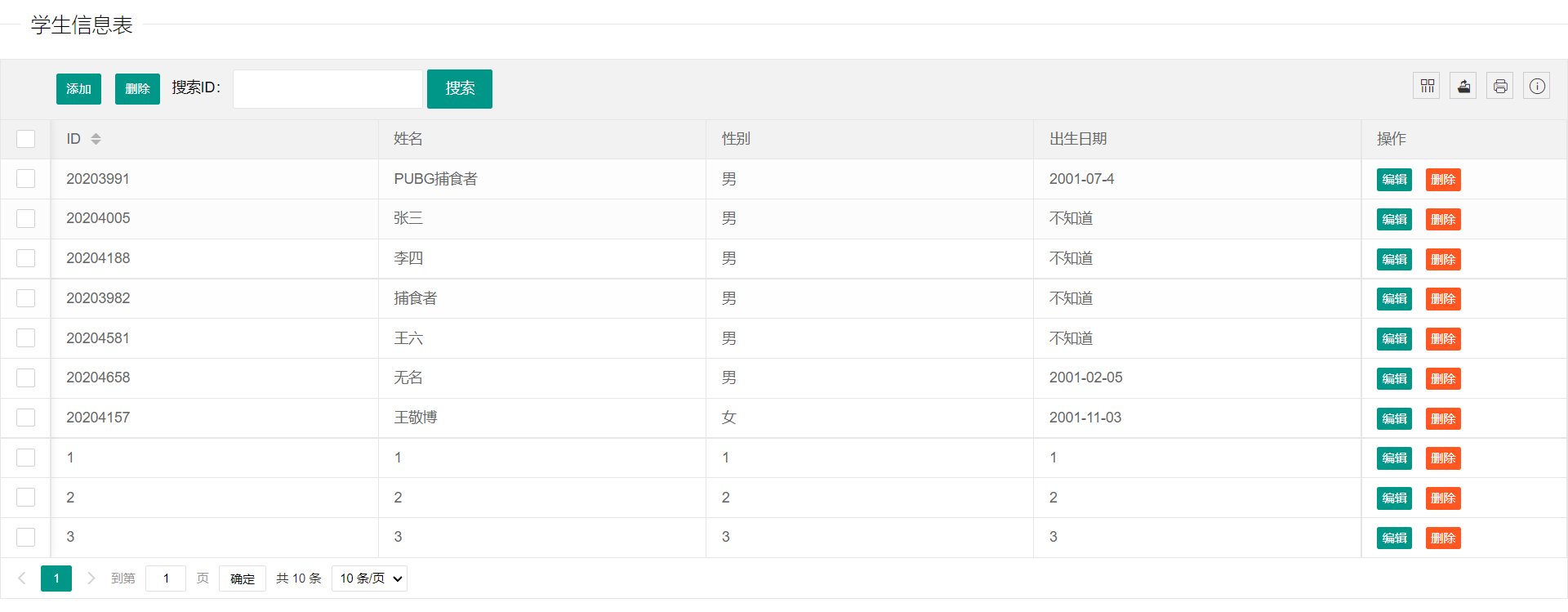The width and height of the screenshot is (1568, 612).
Task: Go to the previous page arrow
Action: pyautogui.click(x=22, y=578)
